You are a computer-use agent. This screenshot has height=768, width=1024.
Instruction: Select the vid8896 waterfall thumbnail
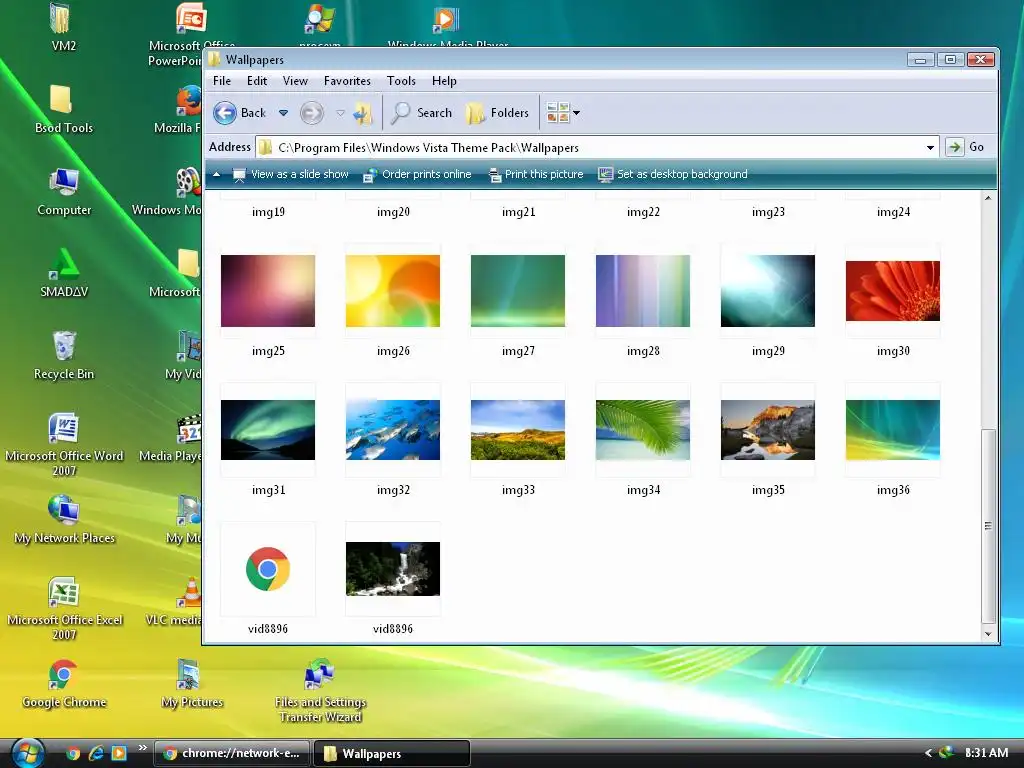[x=392, y=569]
